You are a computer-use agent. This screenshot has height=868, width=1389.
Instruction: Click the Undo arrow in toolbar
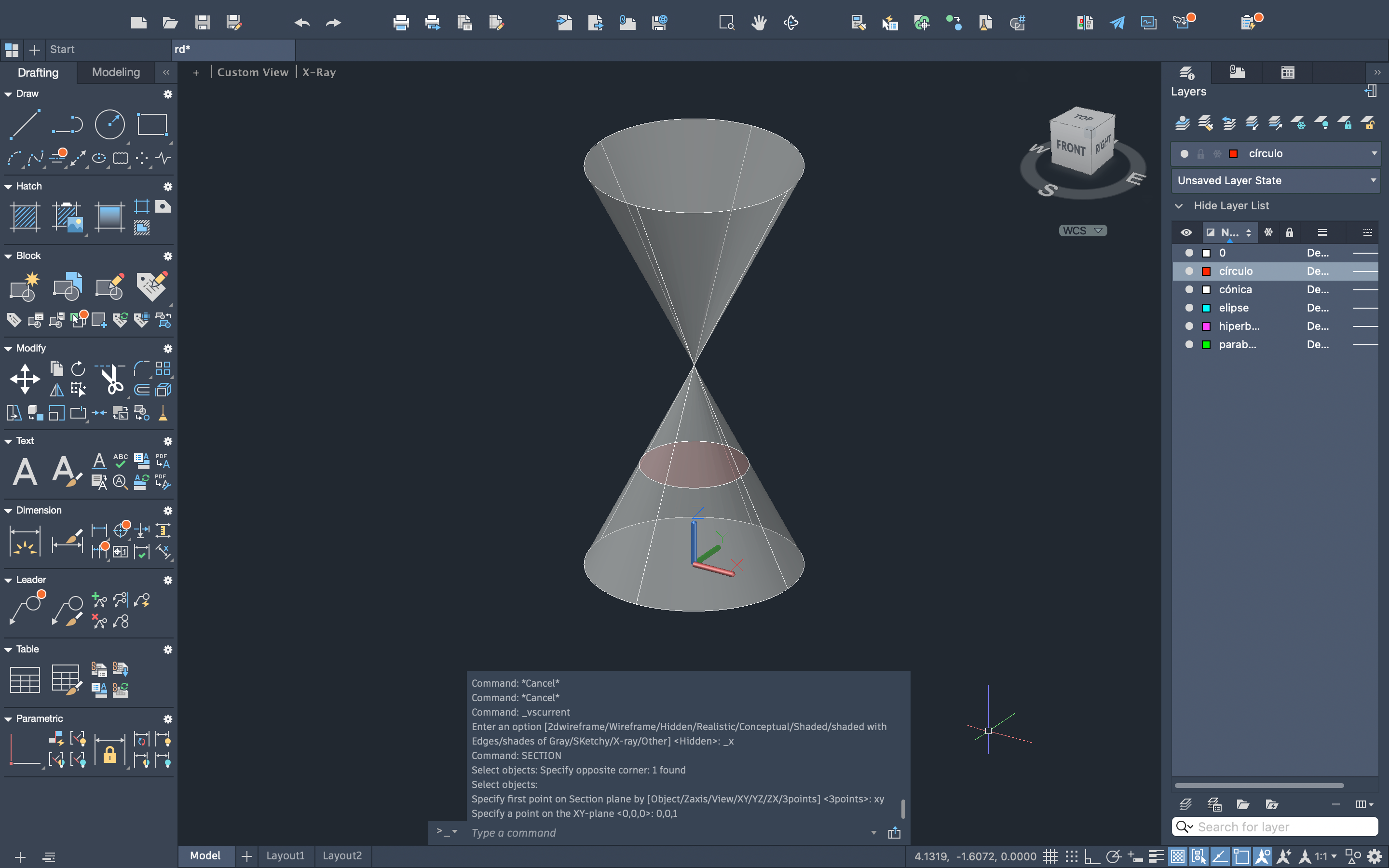point(302,23)
